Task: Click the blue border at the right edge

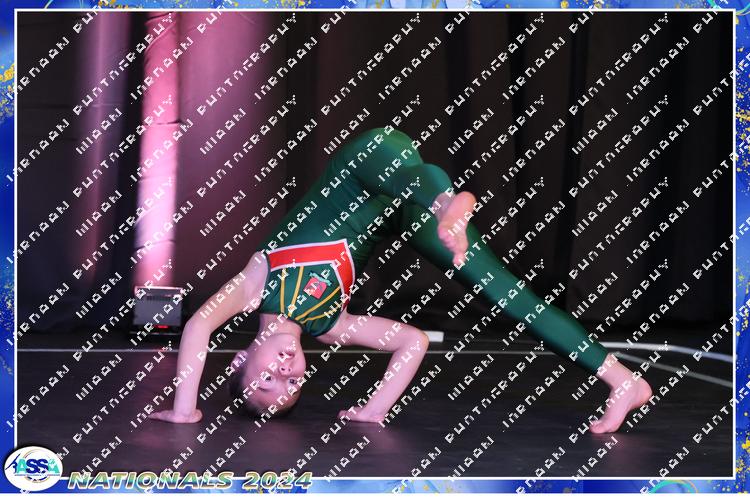Action: pos(743,250)
